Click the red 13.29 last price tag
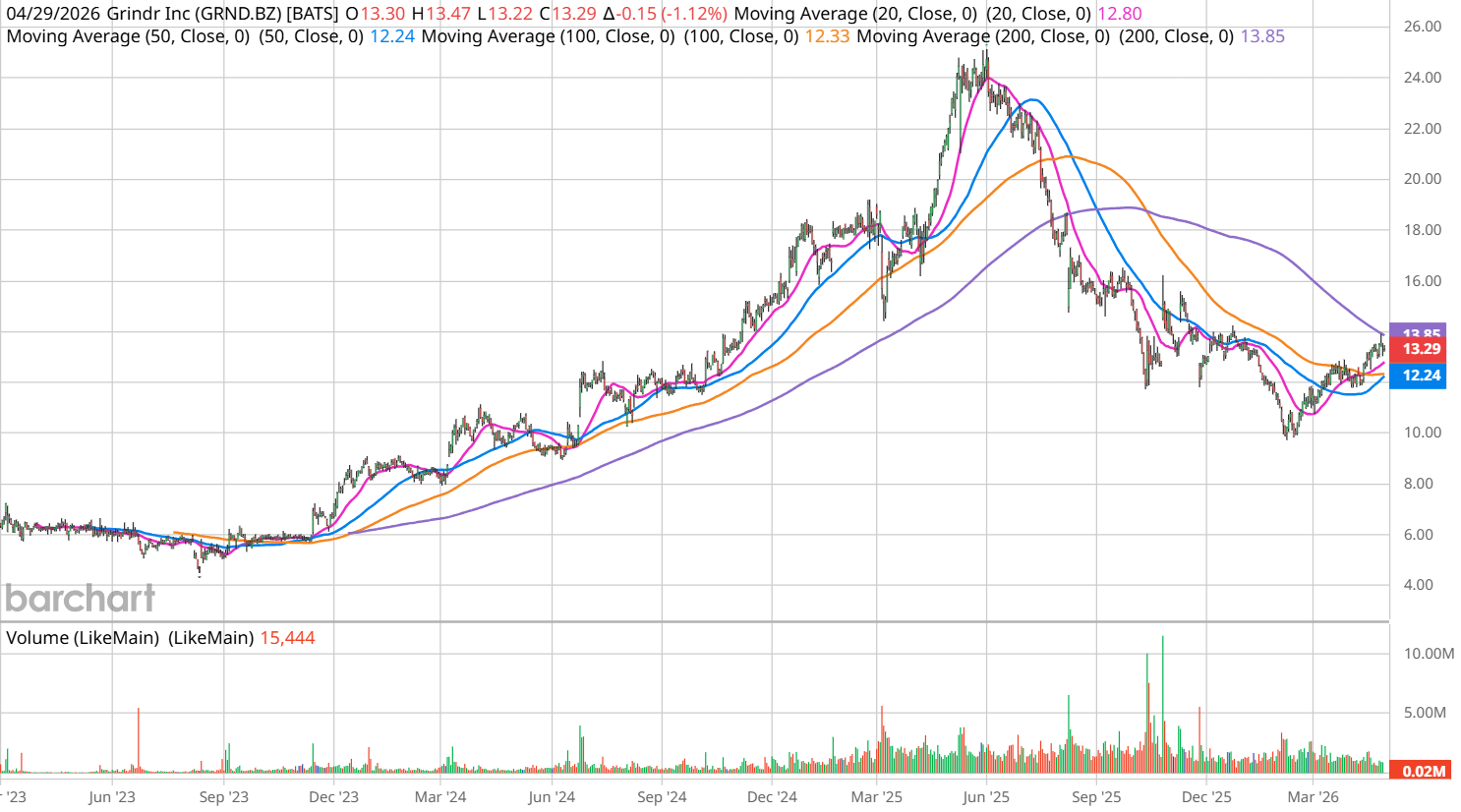Image resolution: width=1461 pixels, height=812 pixels. tap(1420, 349)
